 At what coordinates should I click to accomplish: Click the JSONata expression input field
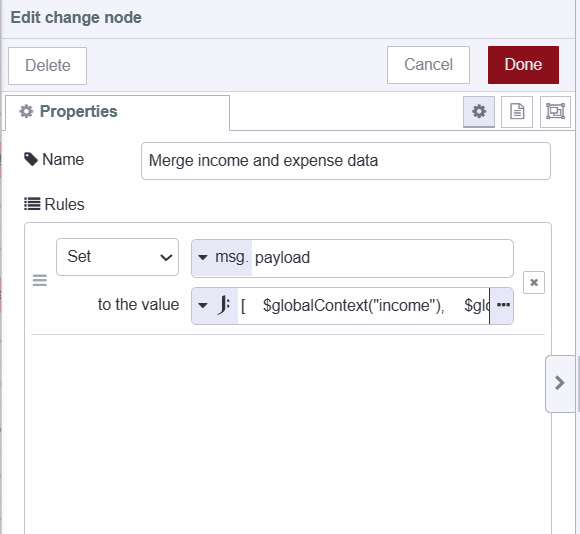point(364,306)
